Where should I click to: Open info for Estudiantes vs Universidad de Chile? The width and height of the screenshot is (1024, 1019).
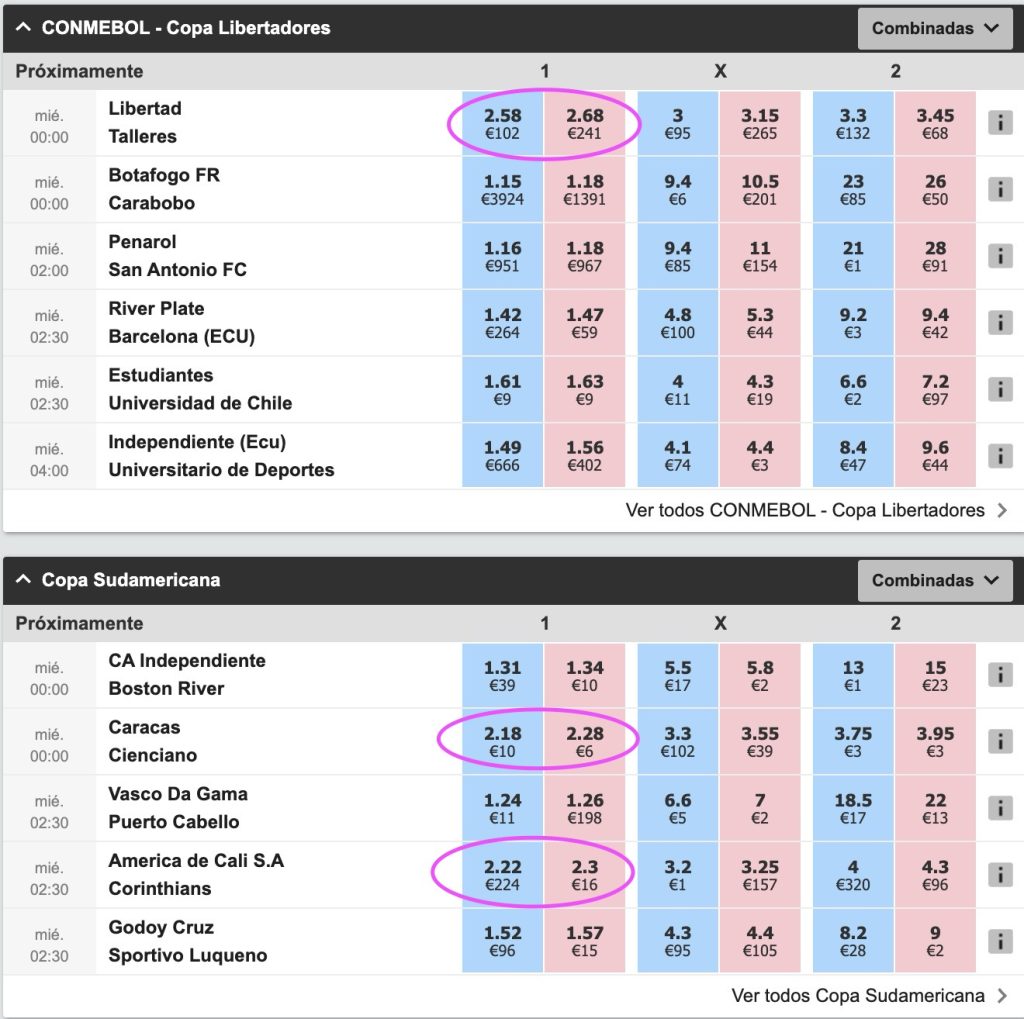point(999,389)
